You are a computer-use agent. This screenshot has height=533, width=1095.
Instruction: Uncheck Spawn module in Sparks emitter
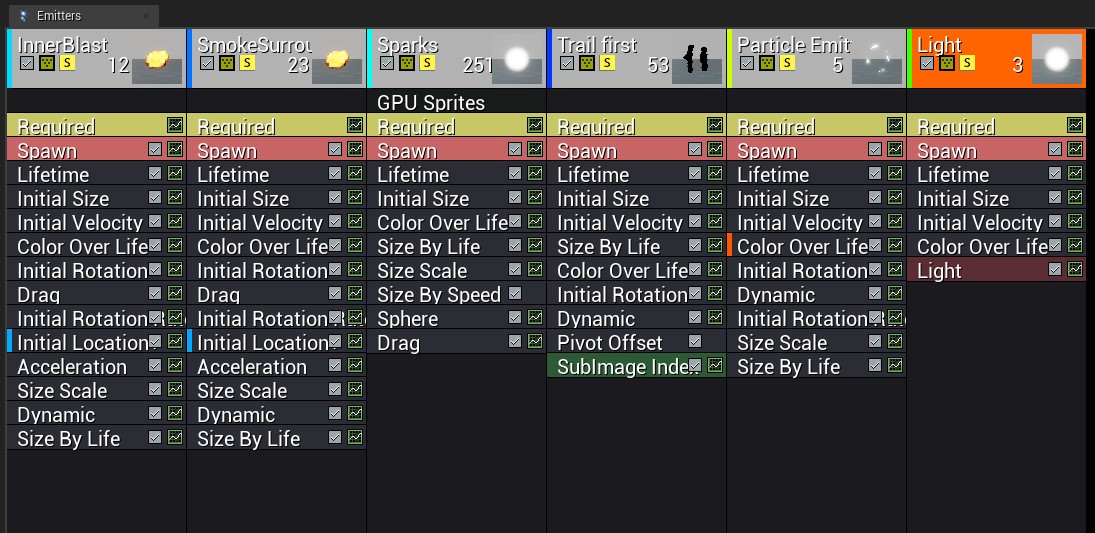coord(515,149)
